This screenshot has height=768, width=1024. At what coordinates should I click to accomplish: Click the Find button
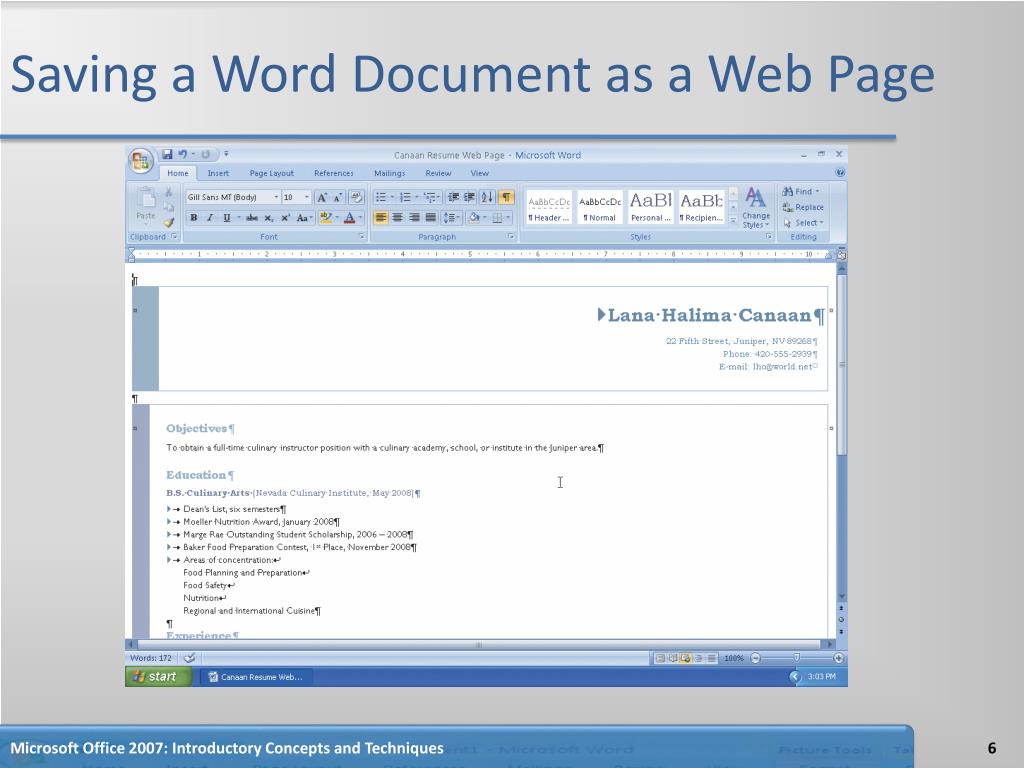[801, 191]
